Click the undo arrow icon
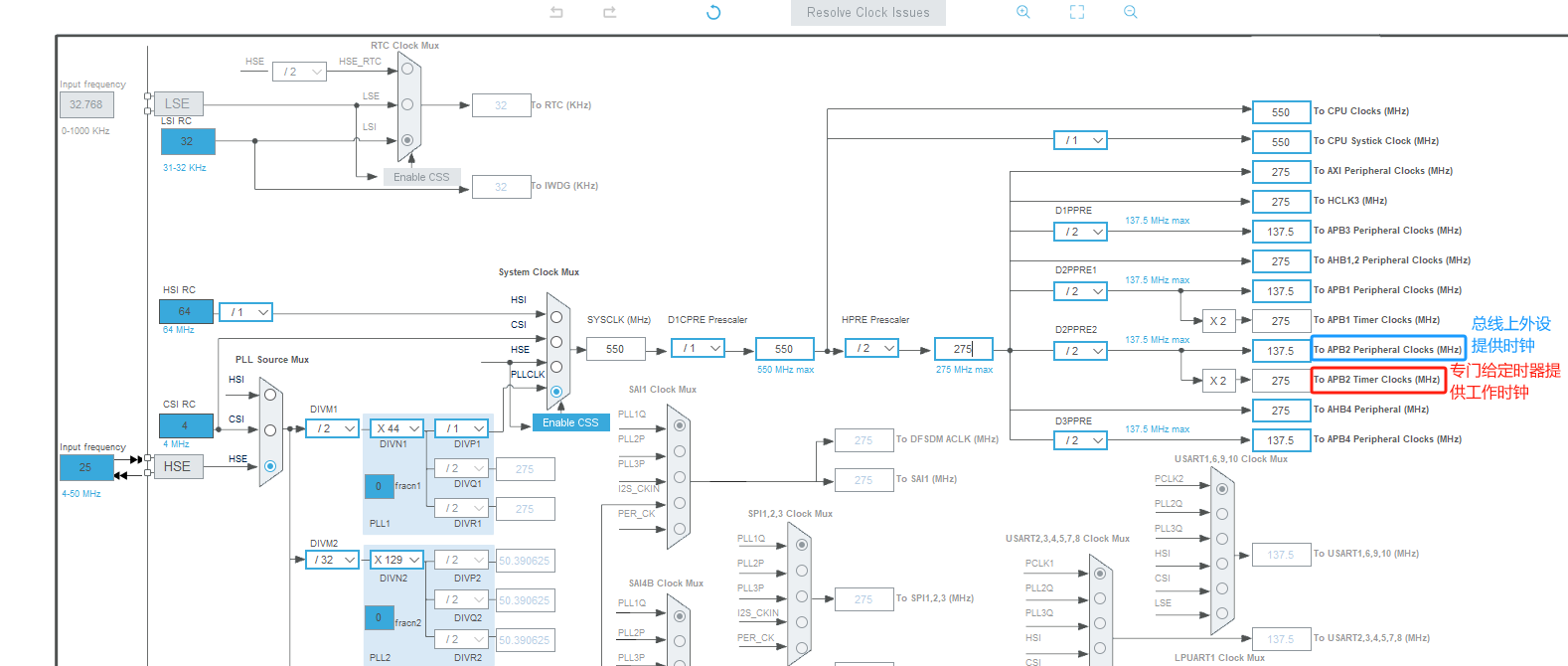This screenshot has height=666, width=1568. click(556, 12)
